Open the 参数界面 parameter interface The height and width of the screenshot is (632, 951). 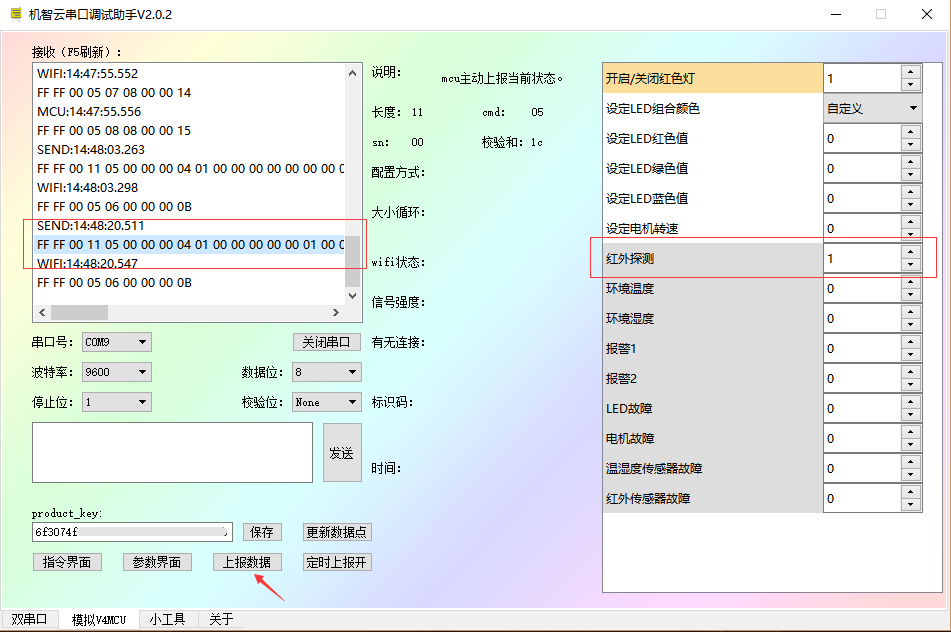point(157,562)
